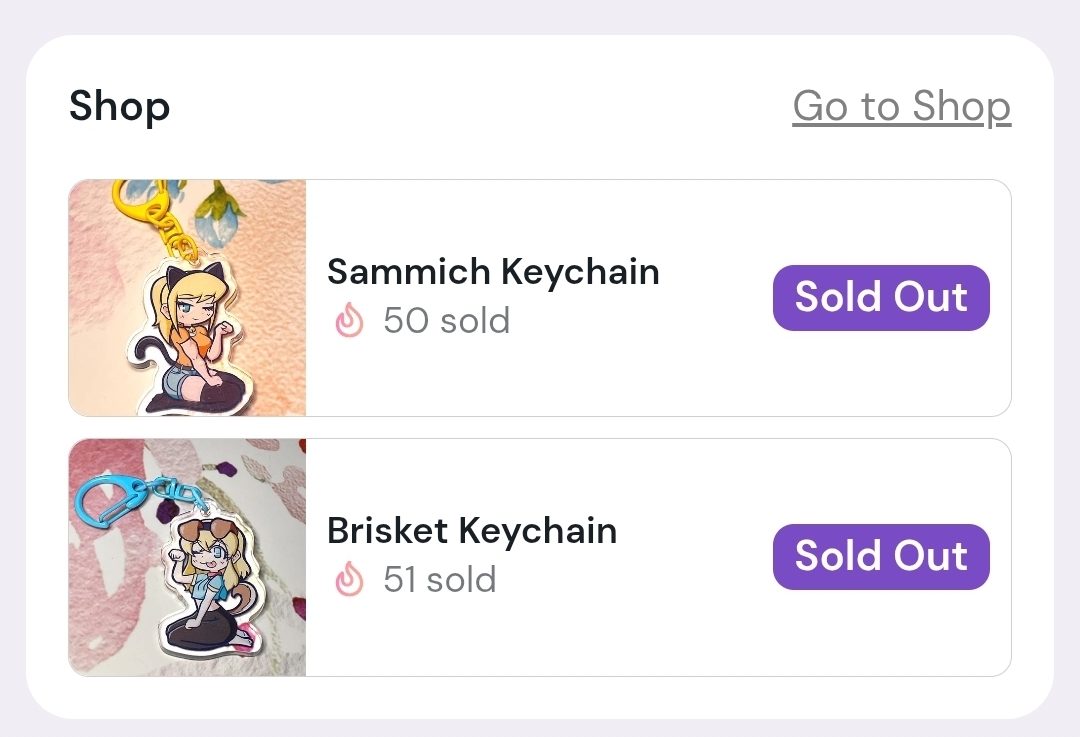Viewport: 1080px width, 737px height.
Task: Click the 50 sold count text
Action: (446, 321)
